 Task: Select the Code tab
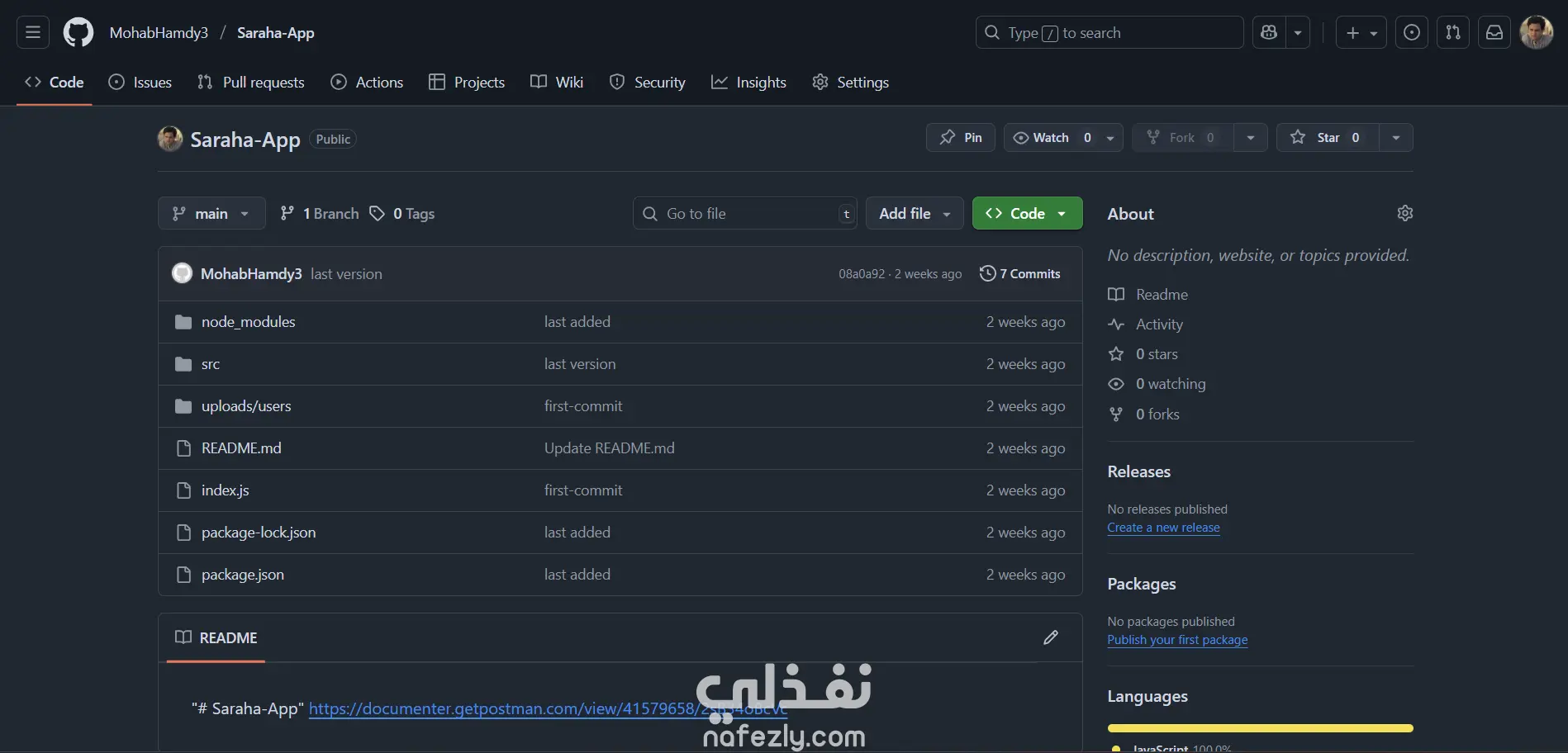point(55,82)
